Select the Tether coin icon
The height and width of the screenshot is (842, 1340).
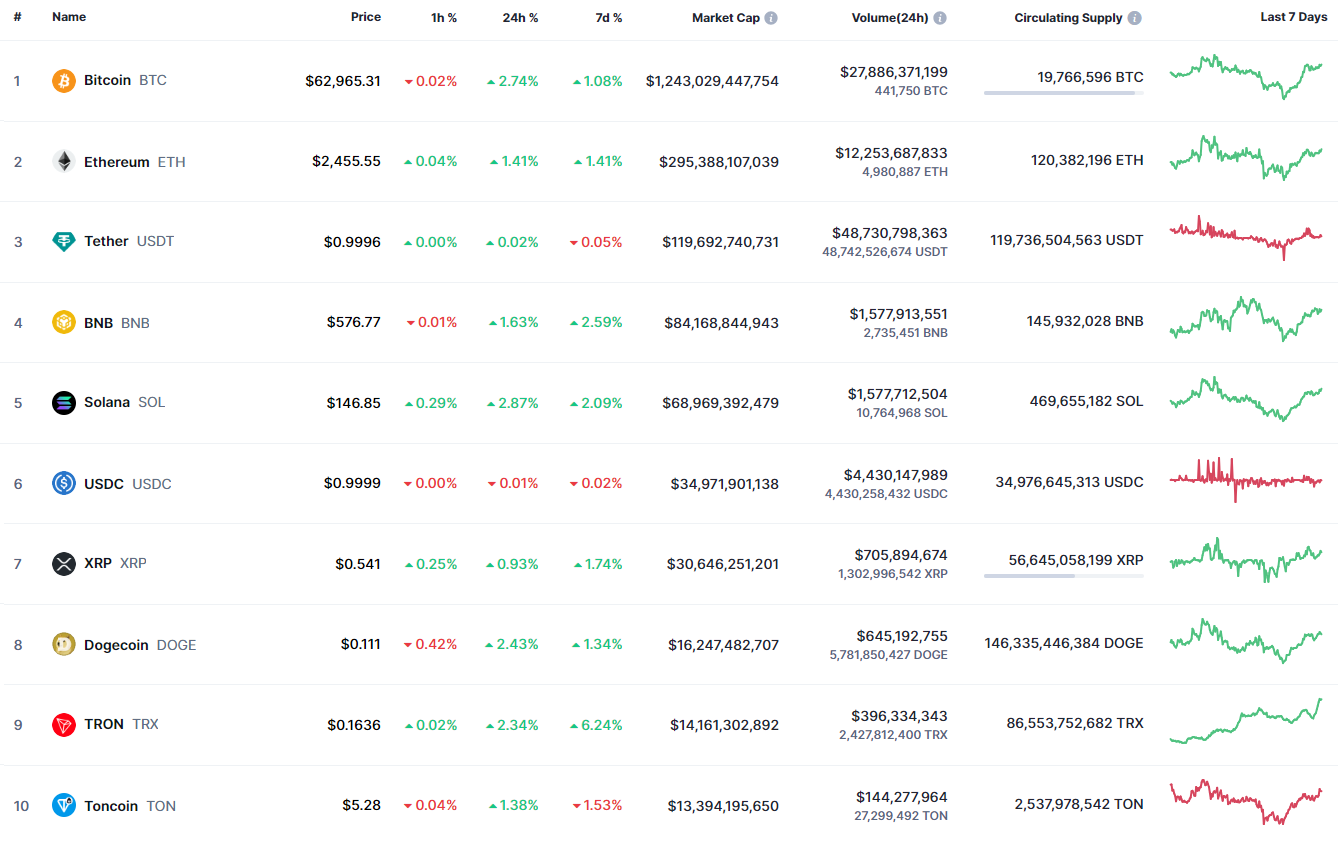click(x=64, y=241)
